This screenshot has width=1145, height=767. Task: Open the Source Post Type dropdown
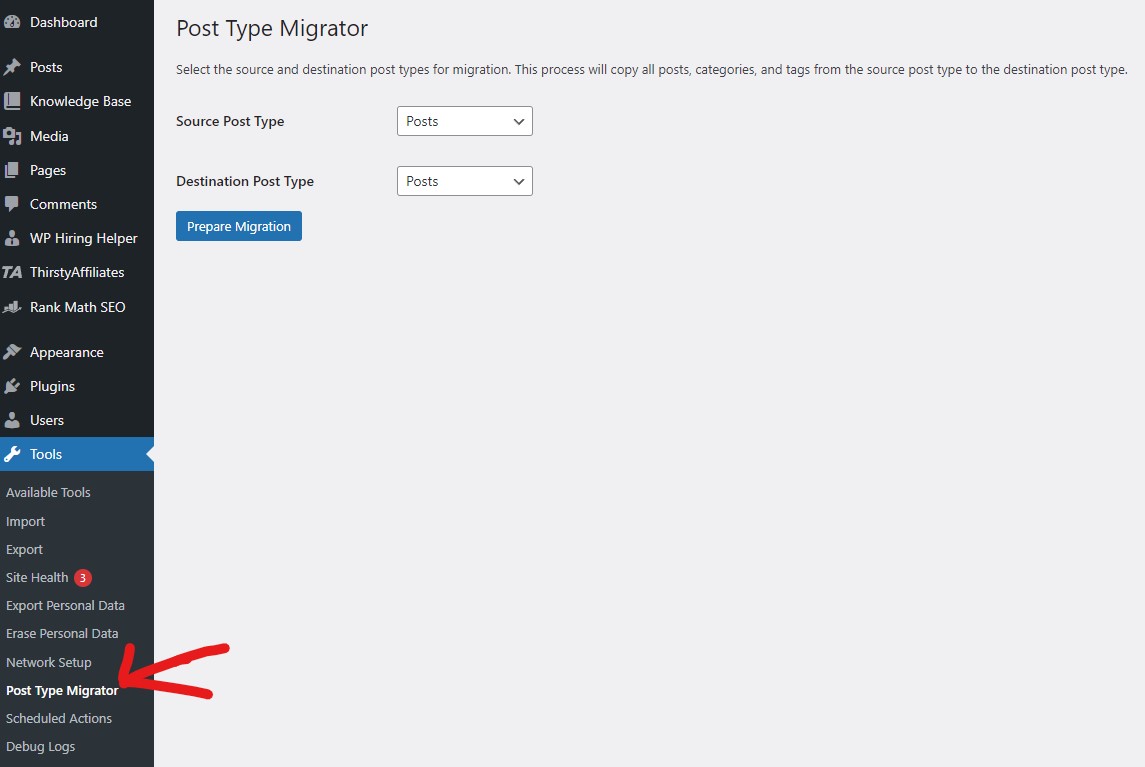click(464, 120)
